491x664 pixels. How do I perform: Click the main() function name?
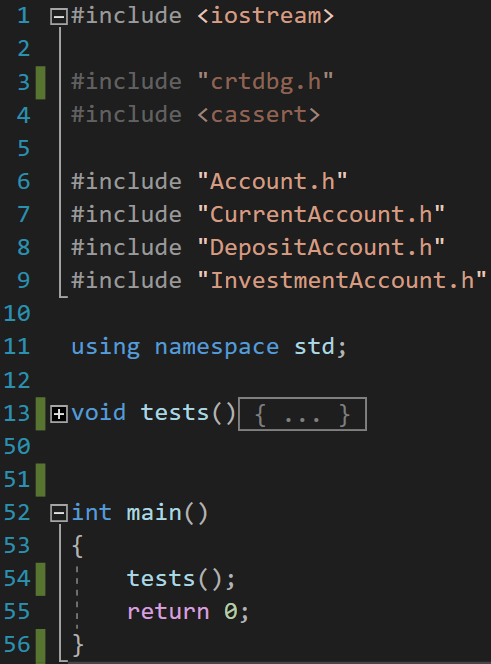[x=167, y=513]
